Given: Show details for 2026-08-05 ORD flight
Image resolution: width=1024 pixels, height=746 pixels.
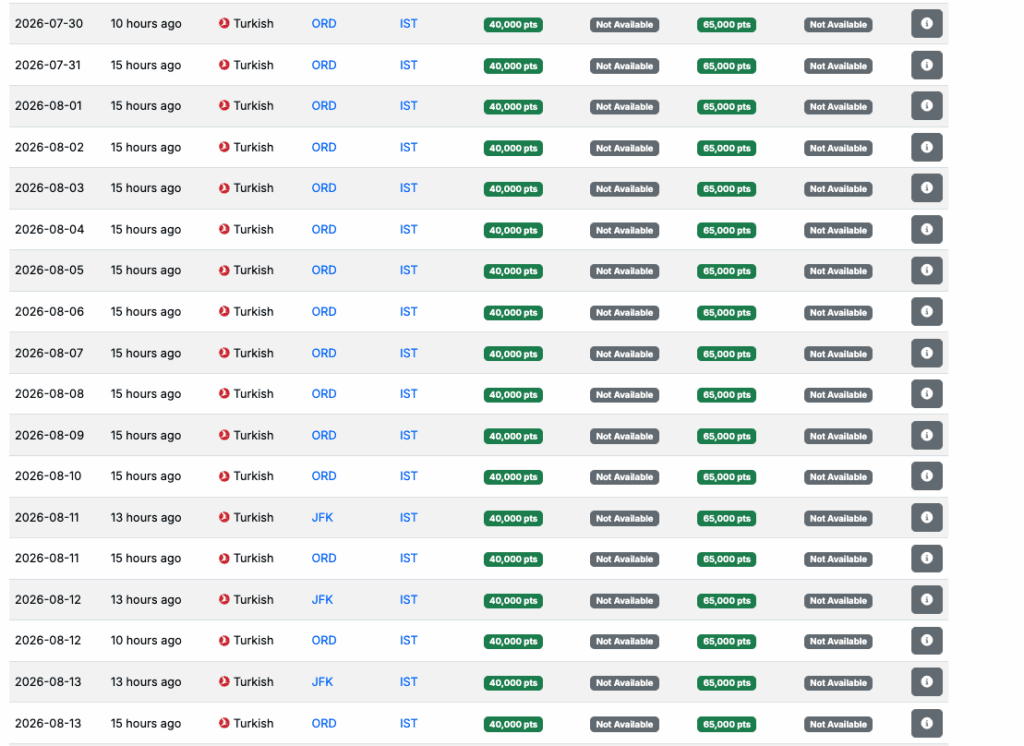Looking at the screenshot, I should pyautogui.click(x=926, y=270).
